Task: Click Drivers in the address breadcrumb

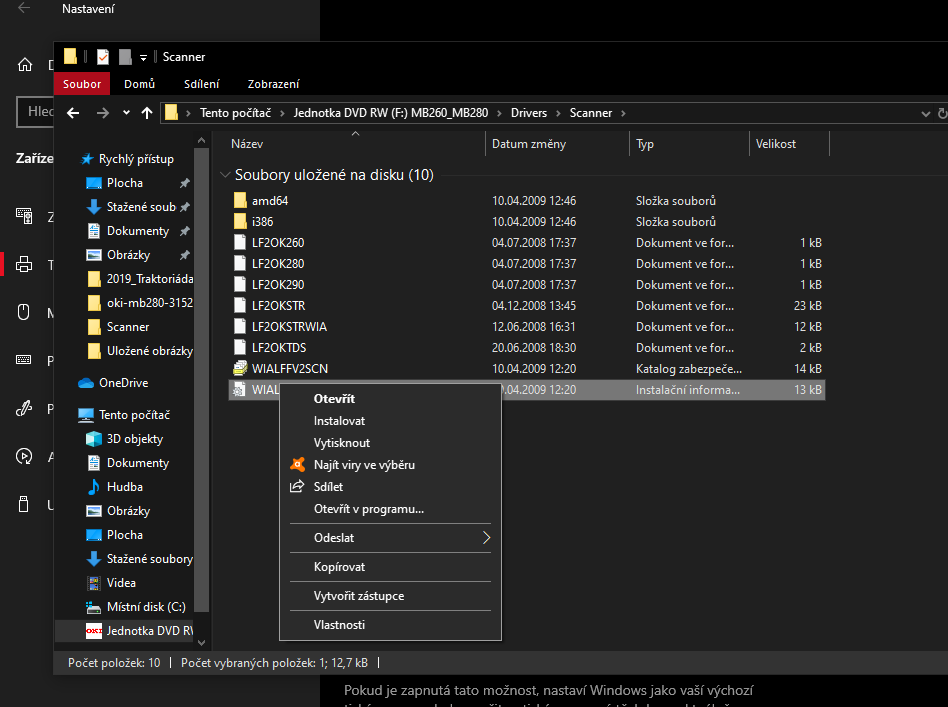Action: (528, 113)
